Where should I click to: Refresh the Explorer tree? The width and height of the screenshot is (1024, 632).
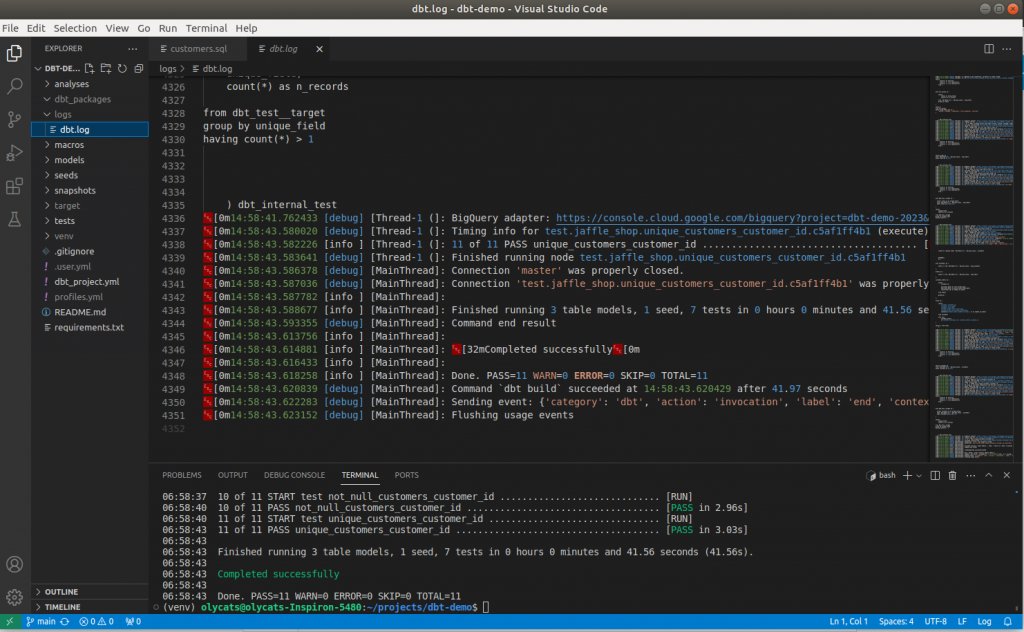tap(122, 68)
